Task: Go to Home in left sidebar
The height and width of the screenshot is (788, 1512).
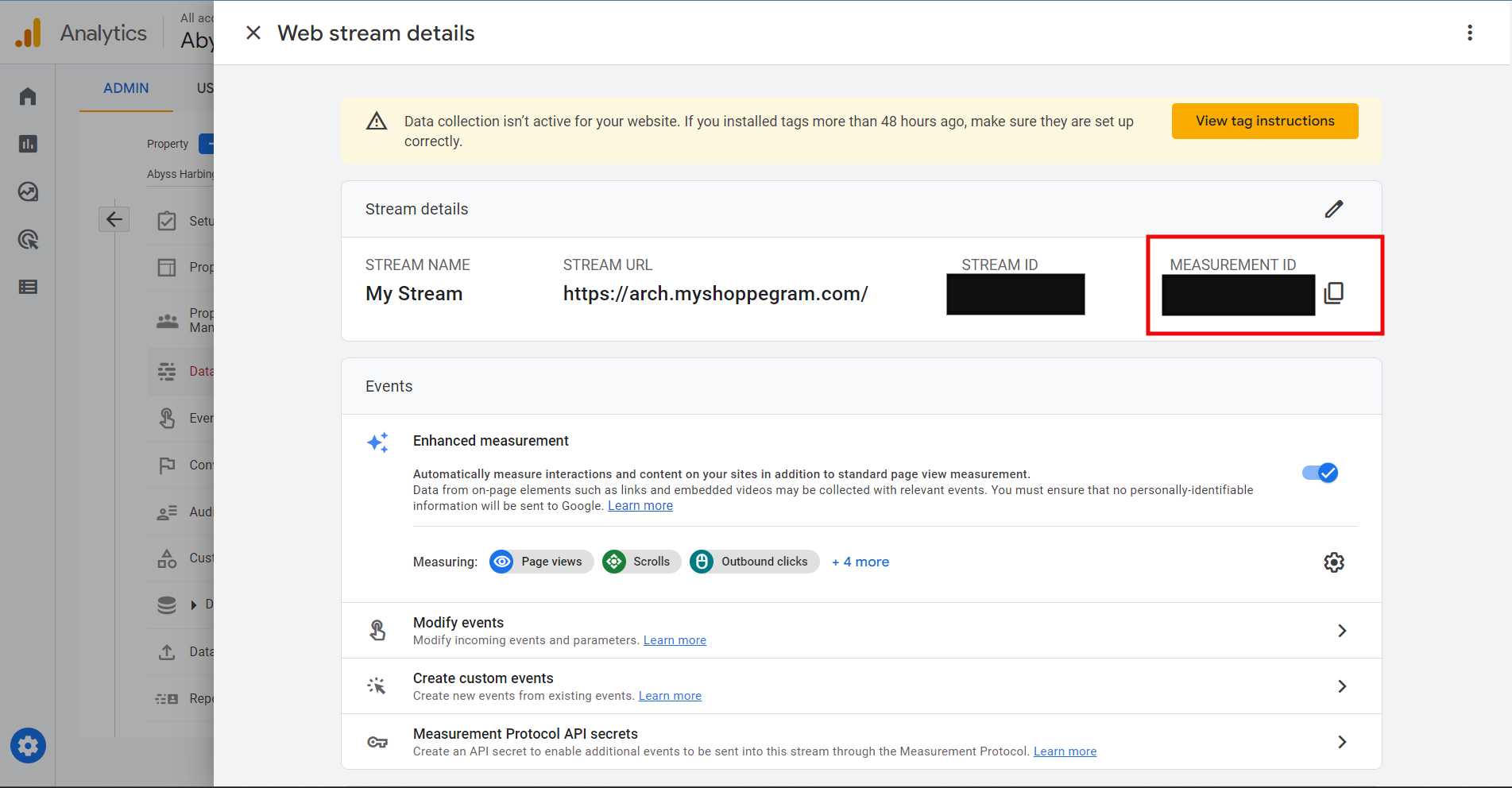Action: point(28,96)
